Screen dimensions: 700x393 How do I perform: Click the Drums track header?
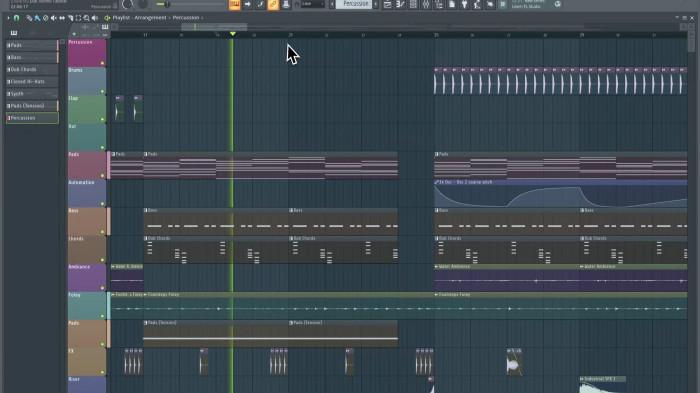87,81
